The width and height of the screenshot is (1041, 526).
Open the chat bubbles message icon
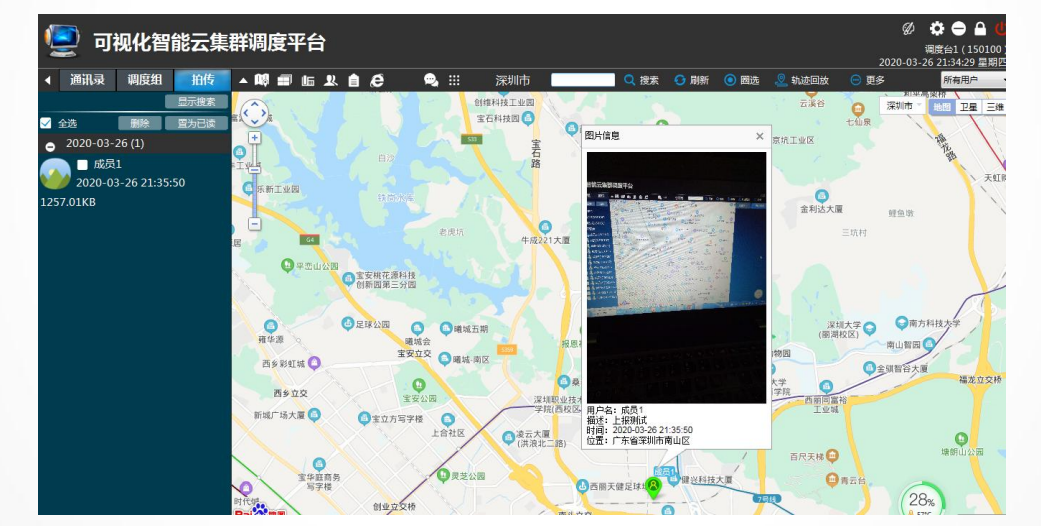(431, 80)
